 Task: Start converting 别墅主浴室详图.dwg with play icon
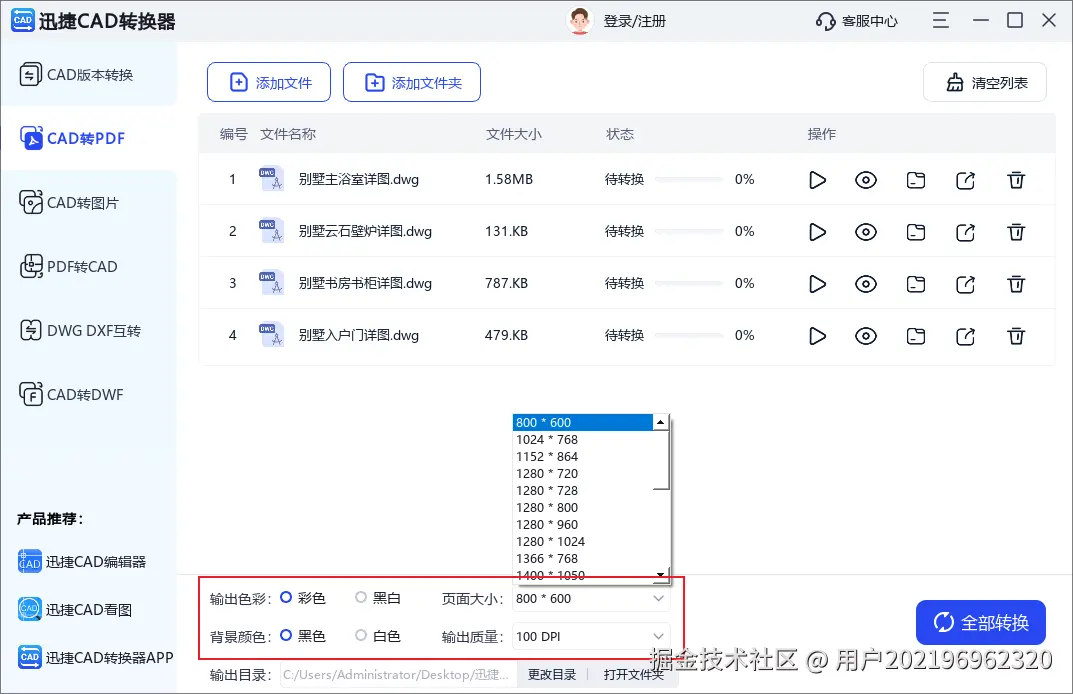pos(817,180)
